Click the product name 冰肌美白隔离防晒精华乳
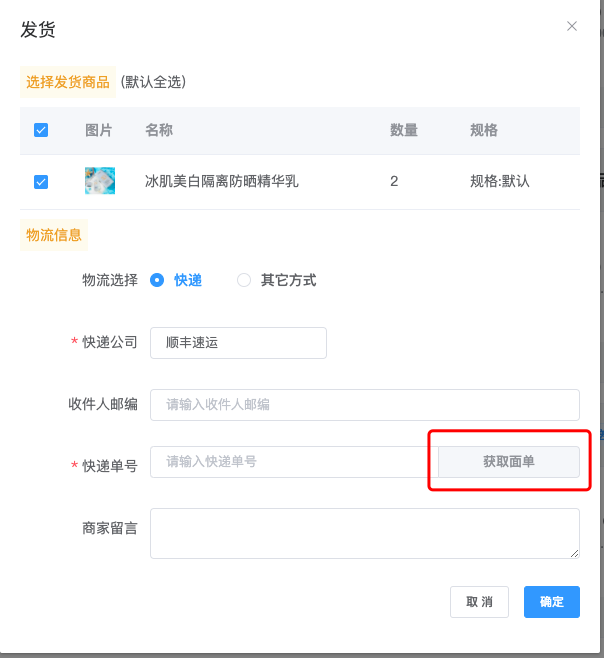Viewport: 604px width, 658px height. click(x=222, y=181)
